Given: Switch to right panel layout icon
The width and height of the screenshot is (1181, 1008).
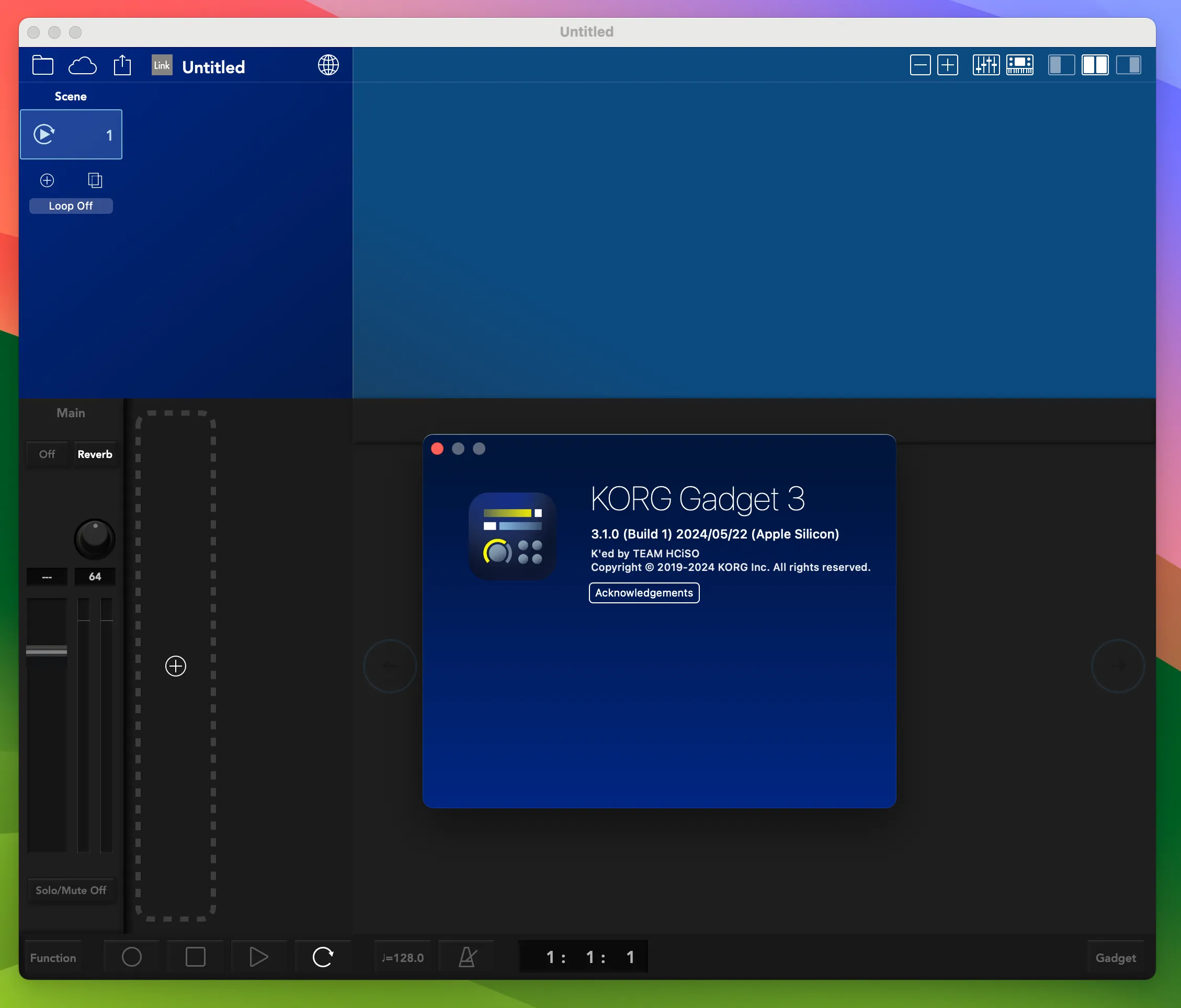Looking at the screenshot, I should [1129, 65].
